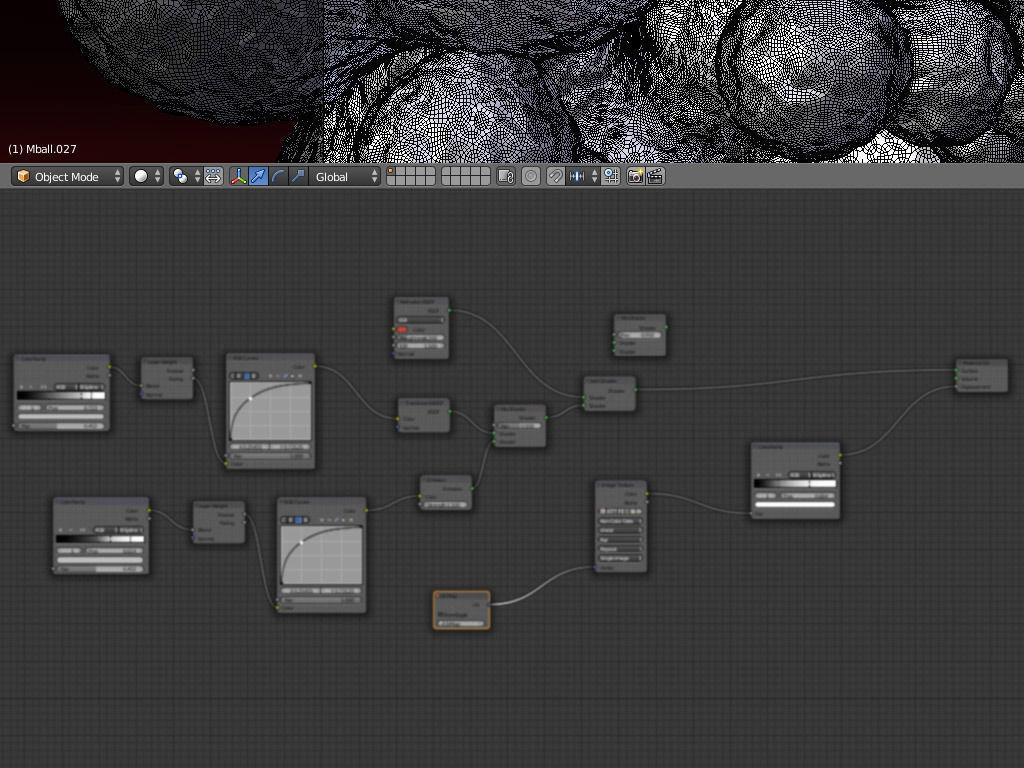Click white color field in ColorRamp near Material Output
This screenshot has width=1024, height=768.
tap(795, 504)
